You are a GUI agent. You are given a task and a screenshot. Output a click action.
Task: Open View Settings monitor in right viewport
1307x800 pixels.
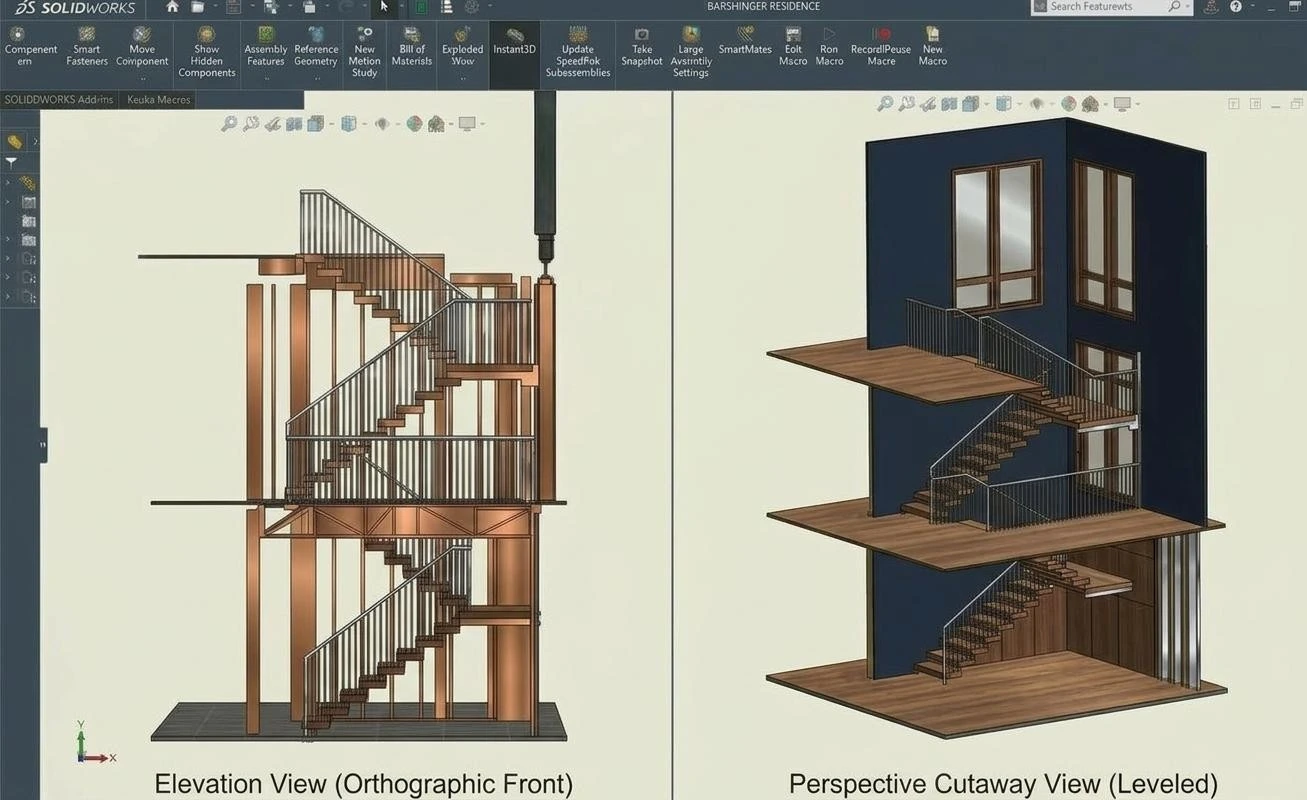1122,104
